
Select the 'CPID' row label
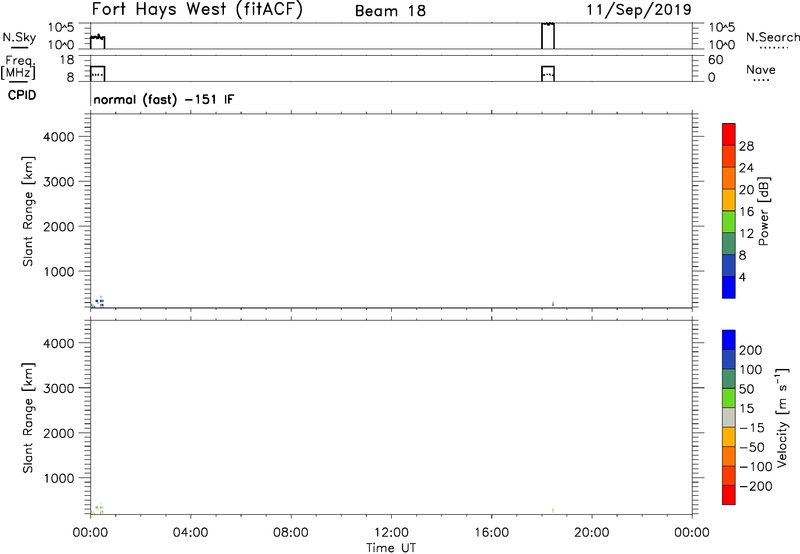coord(22,95)
